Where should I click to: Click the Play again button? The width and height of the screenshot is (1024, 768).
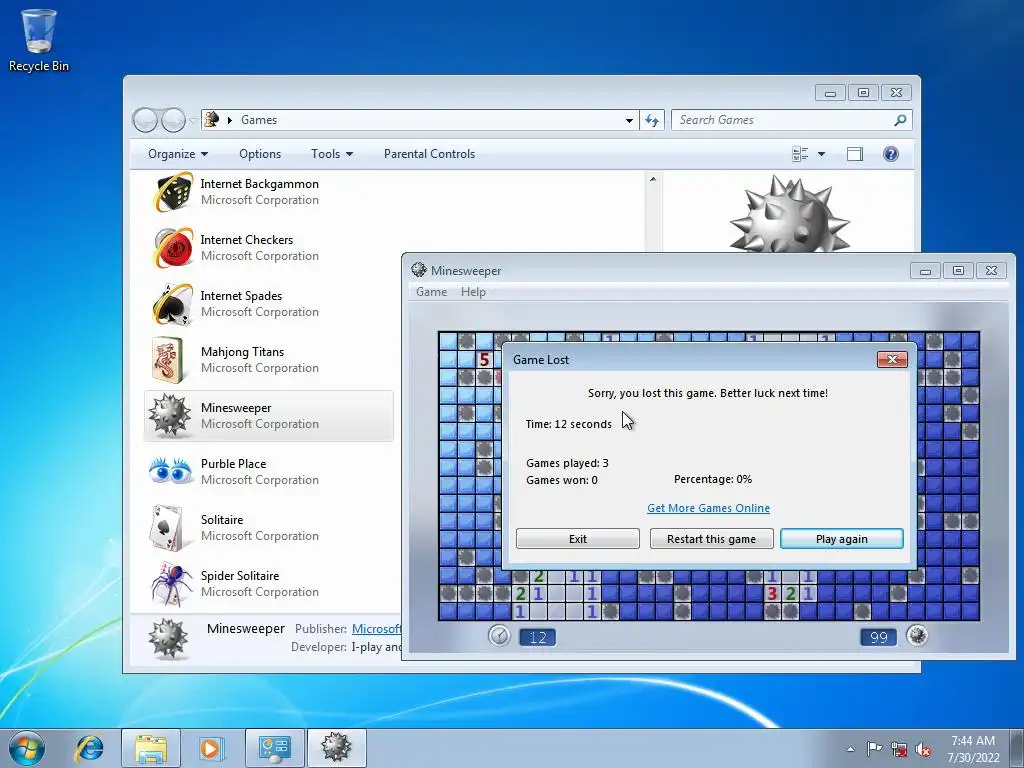(x=842, y=539)
